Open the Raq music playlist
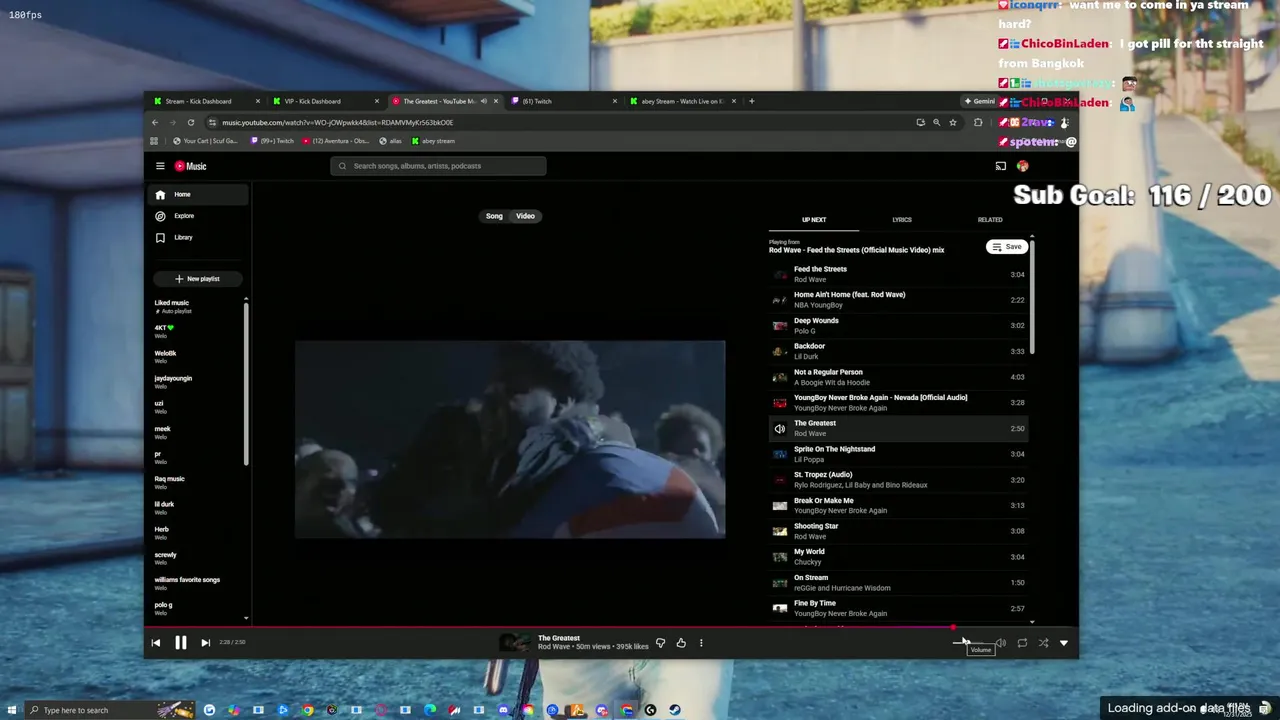This screenshot has width=1280, height=720. (x=196, y=483)
